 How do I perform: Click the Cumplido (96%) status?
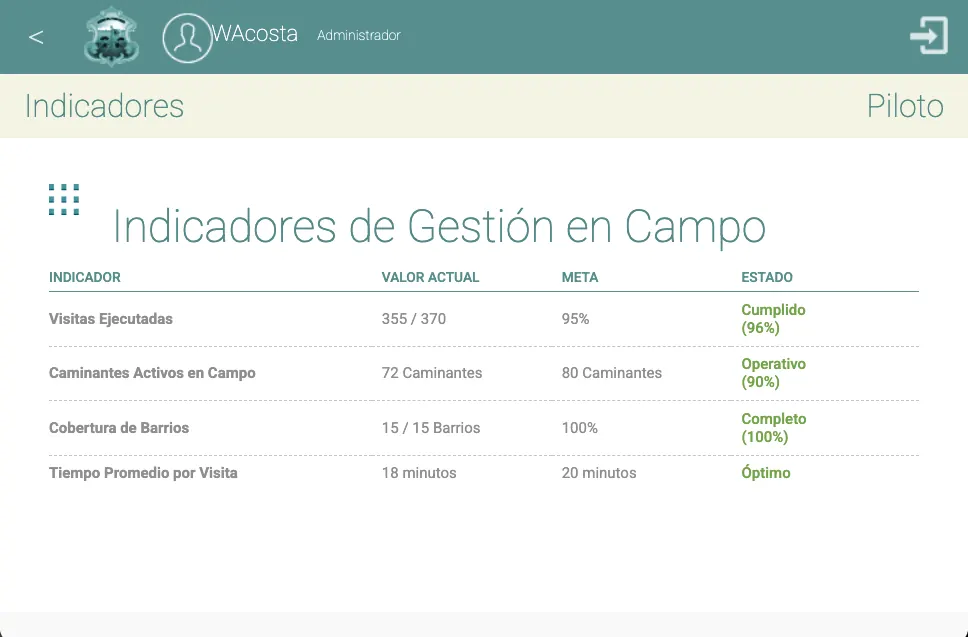tap(774, 318)
